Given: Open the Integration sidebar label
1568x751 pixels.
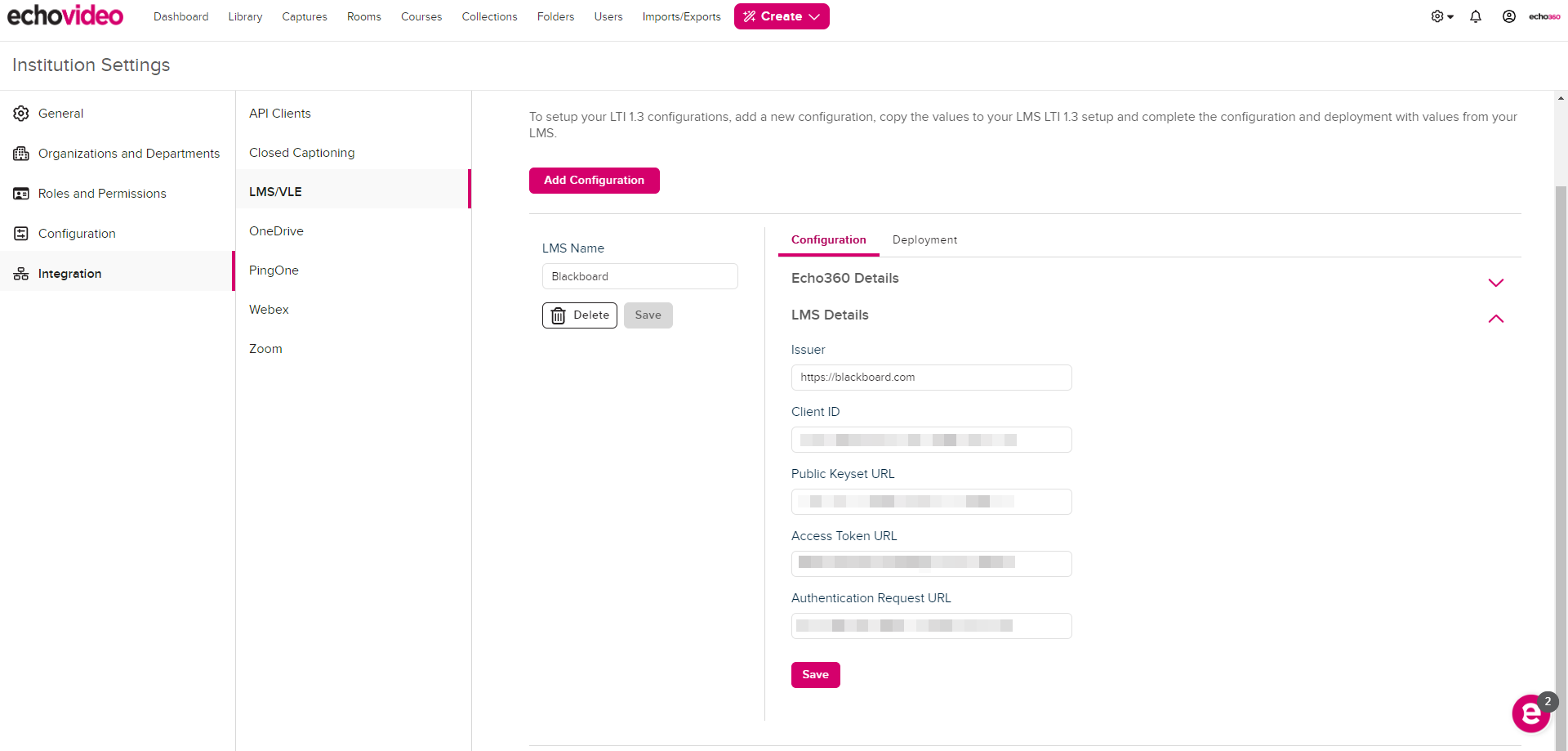Looking at the screenshot, I should 69,274.
